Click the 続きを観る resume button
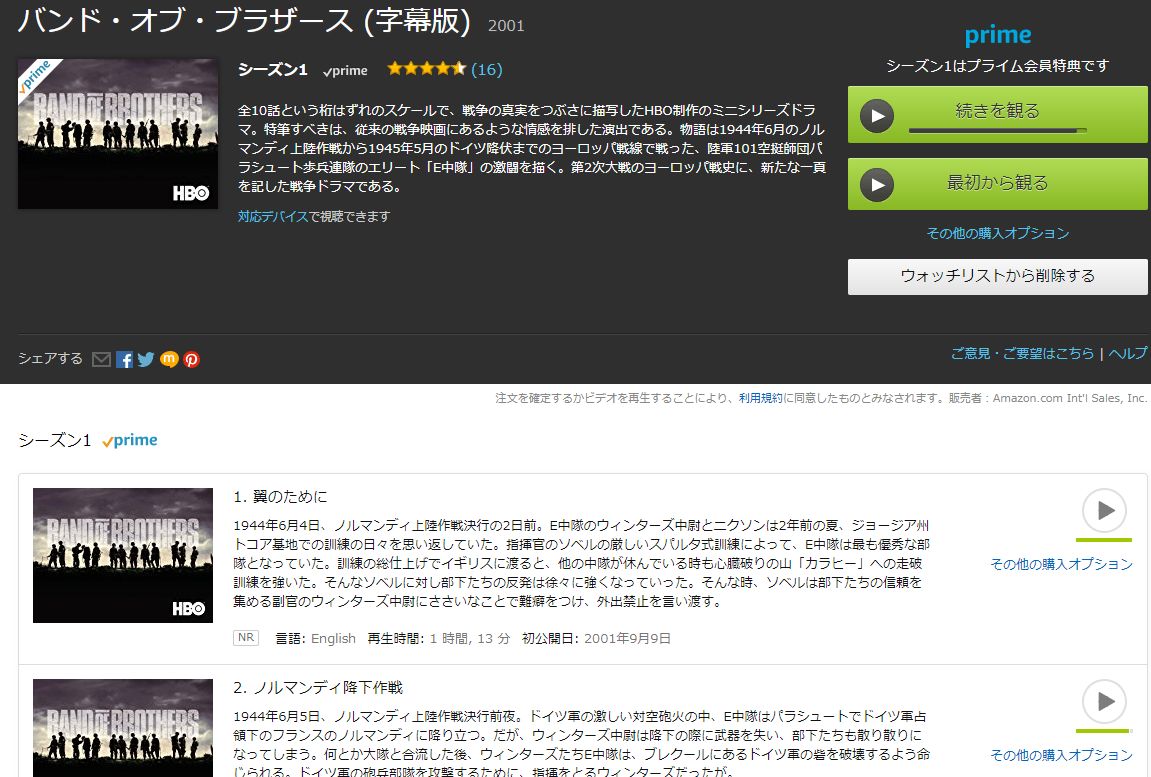Image resolution: width=1151 pixels, height=777 pixels. [x=997, y=114]
